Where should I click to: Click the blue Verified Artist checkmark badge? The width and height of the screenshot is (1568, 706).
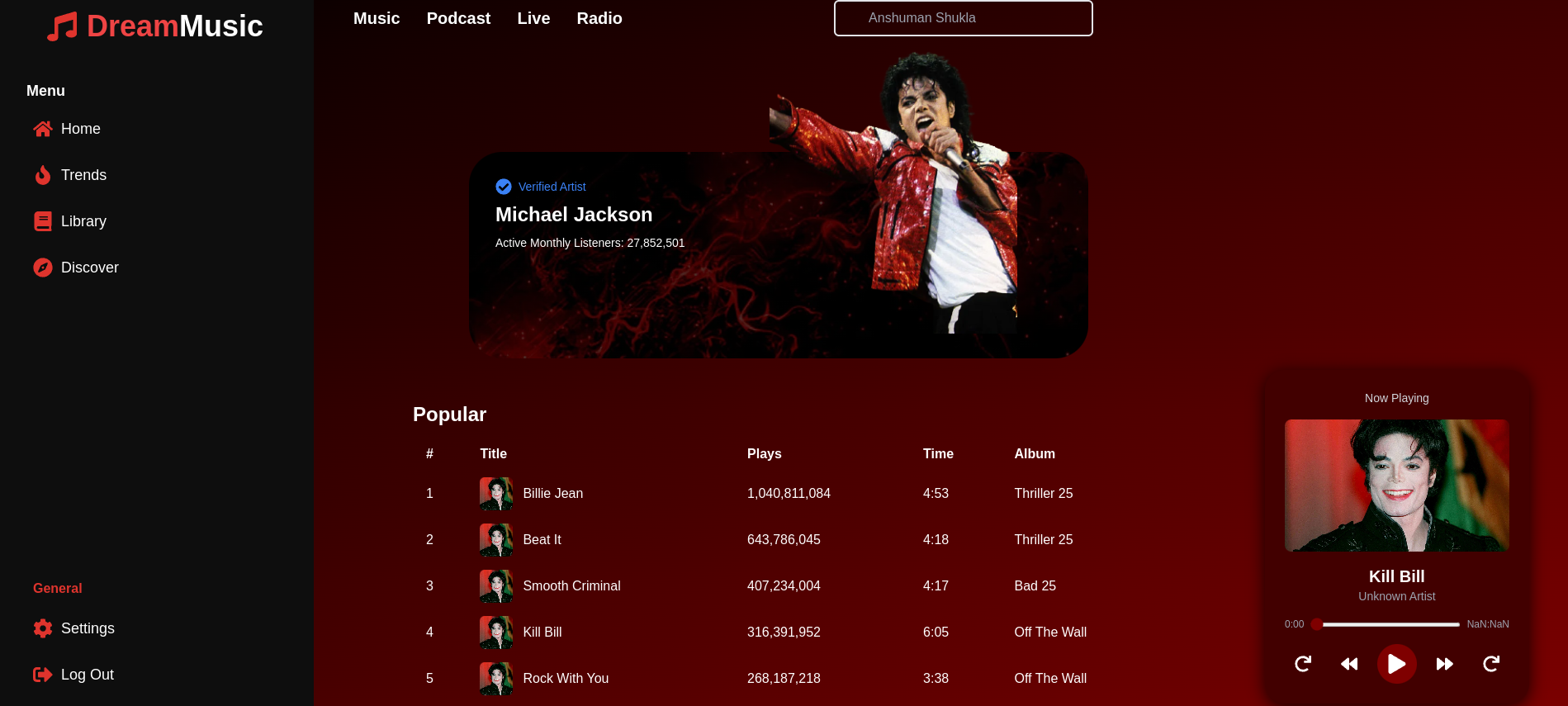point(504,187)
